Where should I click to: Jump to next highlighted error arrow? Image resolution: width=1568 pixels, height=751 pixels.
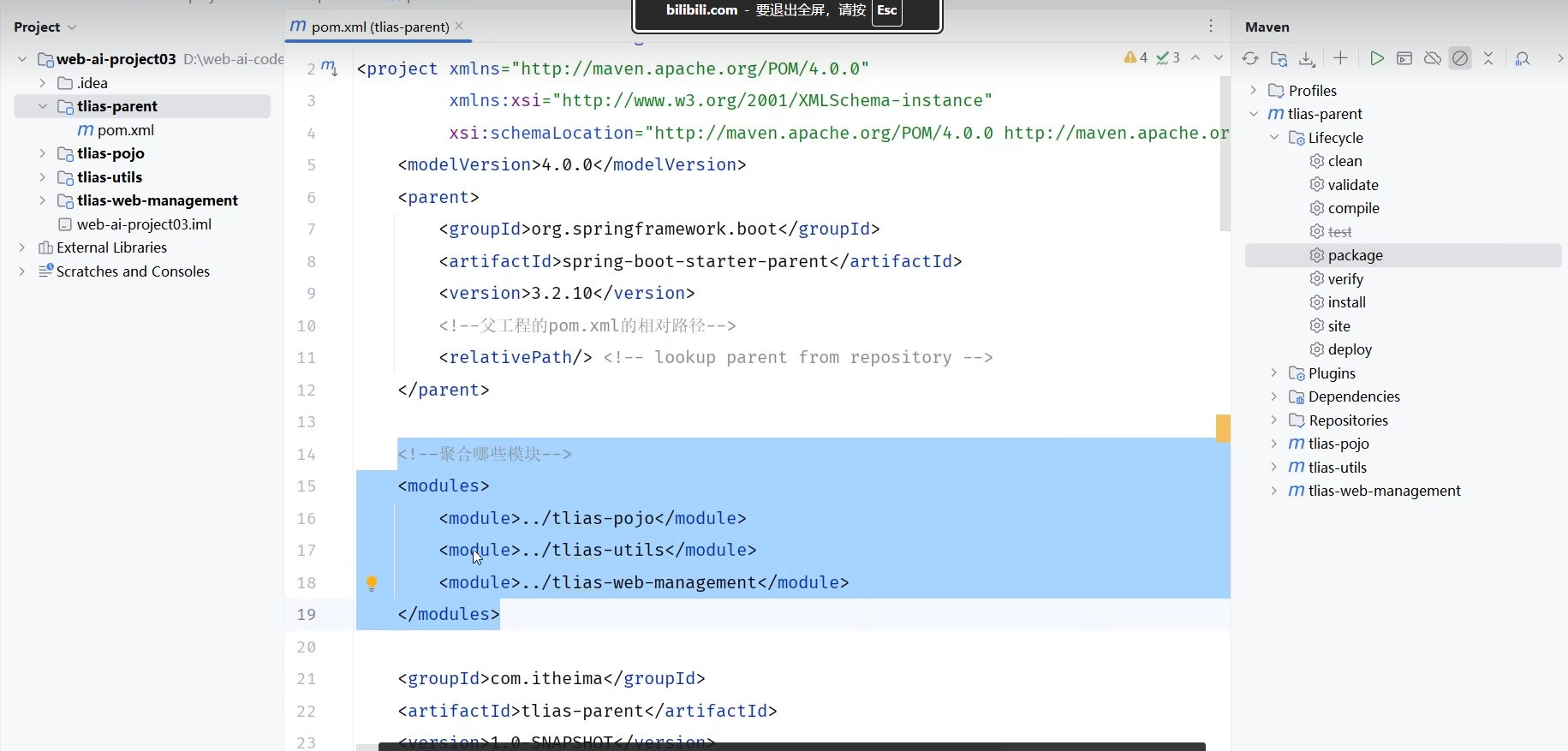(x=1219, y=57)
